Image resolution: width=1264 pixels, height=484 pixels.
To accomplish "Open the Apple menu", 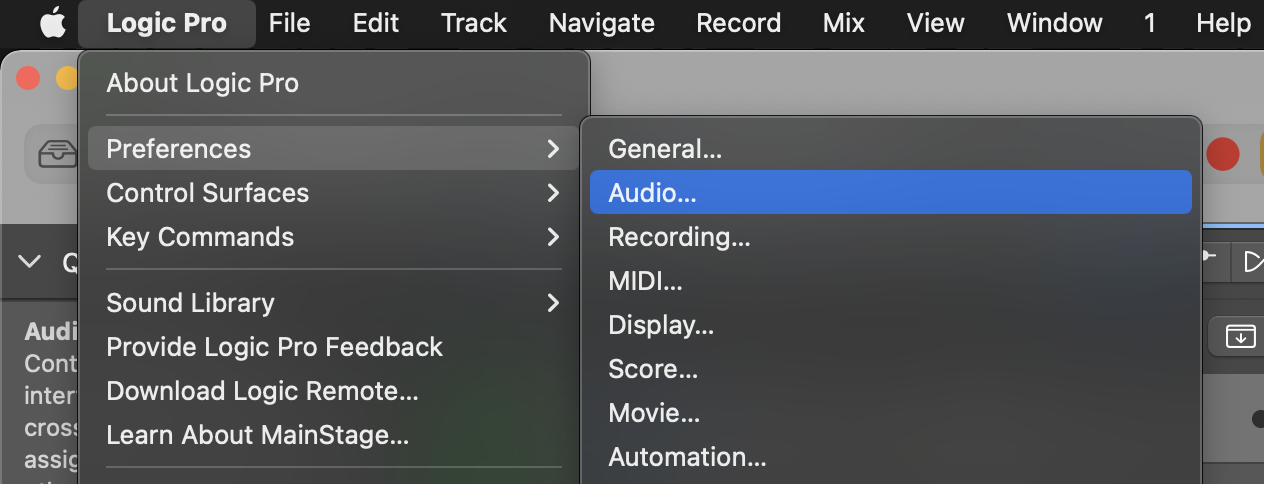I will pyautogui.click(x=51, y=23).
